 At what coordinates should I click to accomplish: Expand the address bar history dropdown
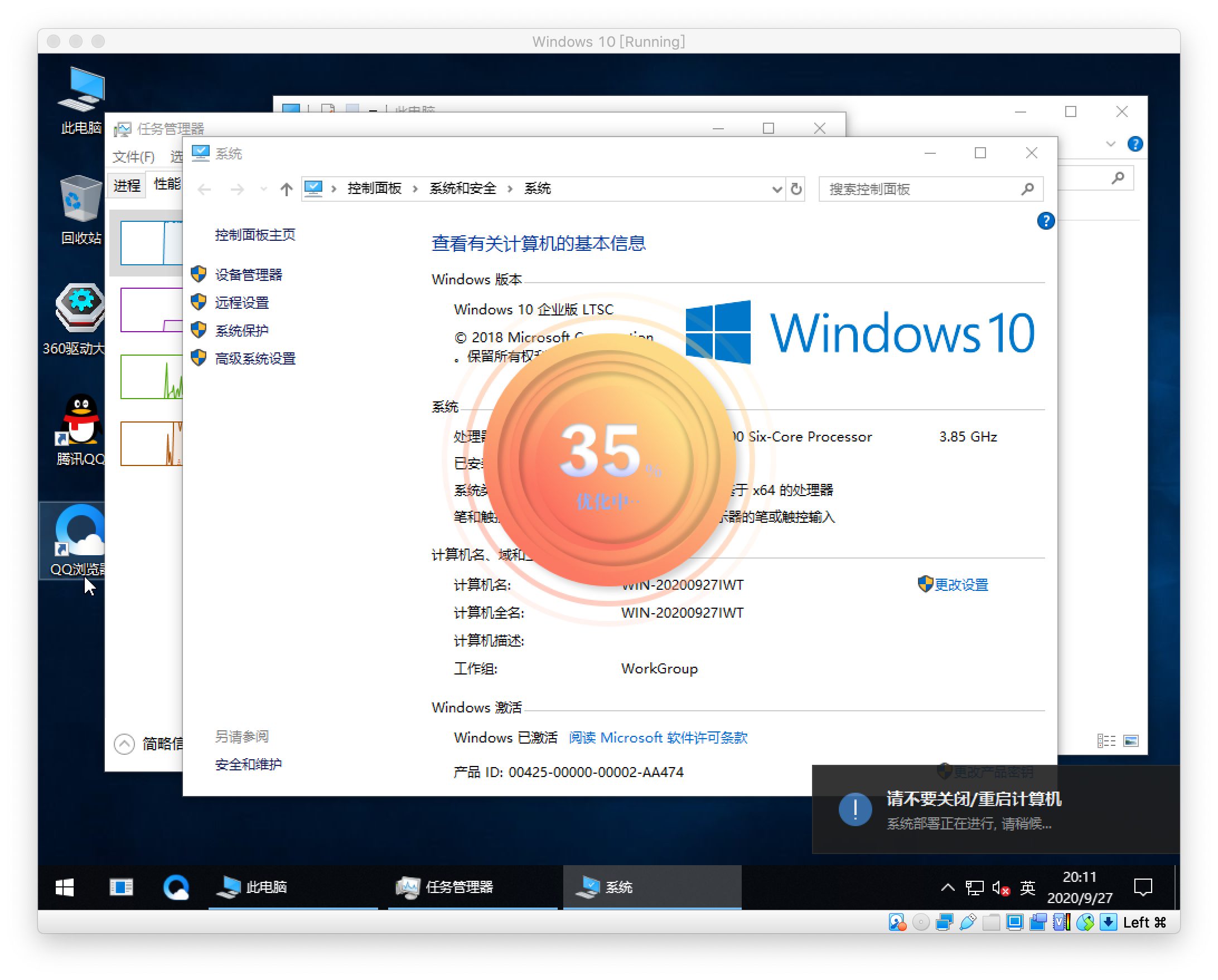[777, 189]
